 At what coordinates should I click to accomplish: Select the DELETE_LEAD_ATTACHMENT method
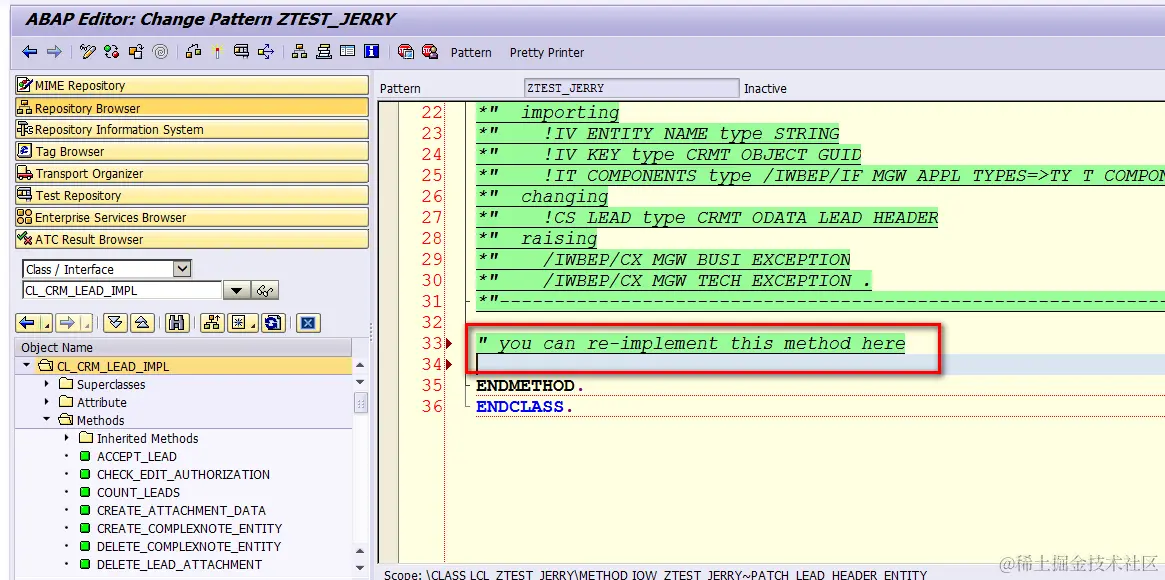(x=179, y=564)
